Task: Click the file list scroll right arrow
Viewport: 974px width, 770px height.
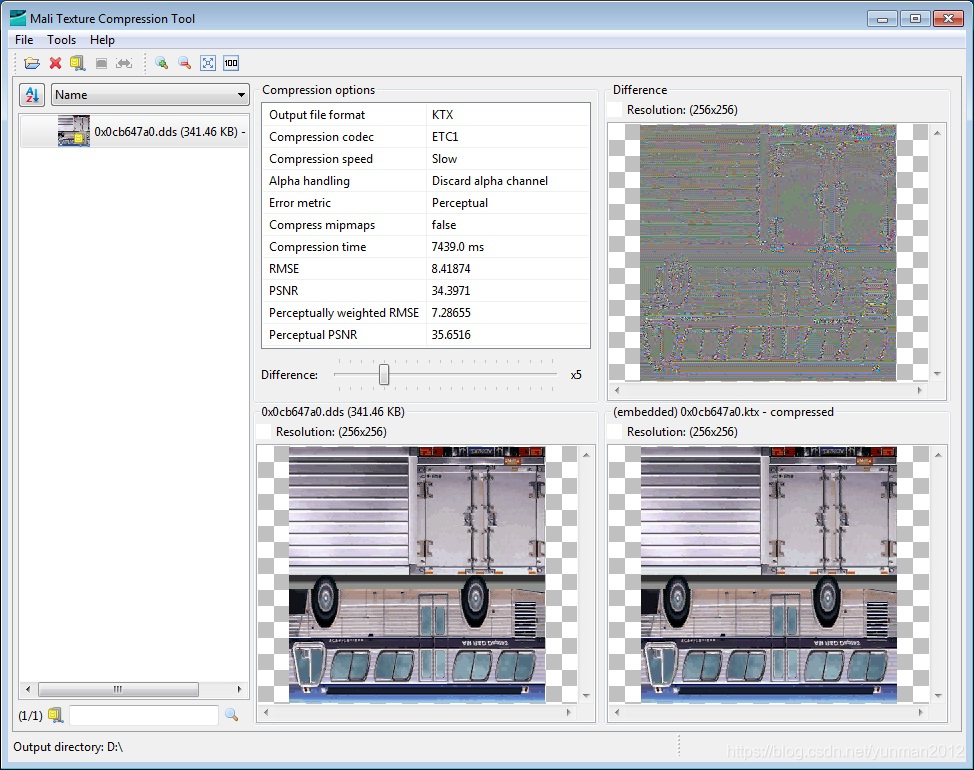Action: click(x=240, y=689)
